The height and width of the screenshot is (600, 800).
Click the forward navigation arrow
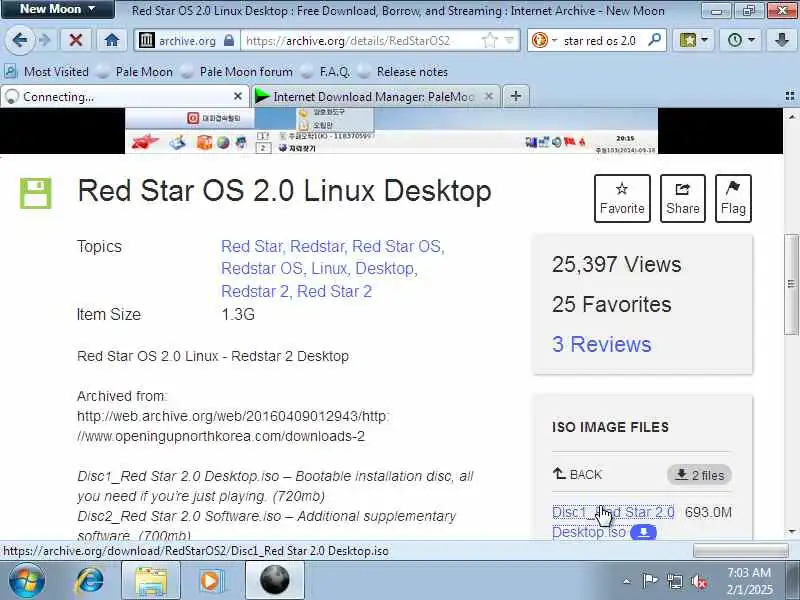(45, 40)
